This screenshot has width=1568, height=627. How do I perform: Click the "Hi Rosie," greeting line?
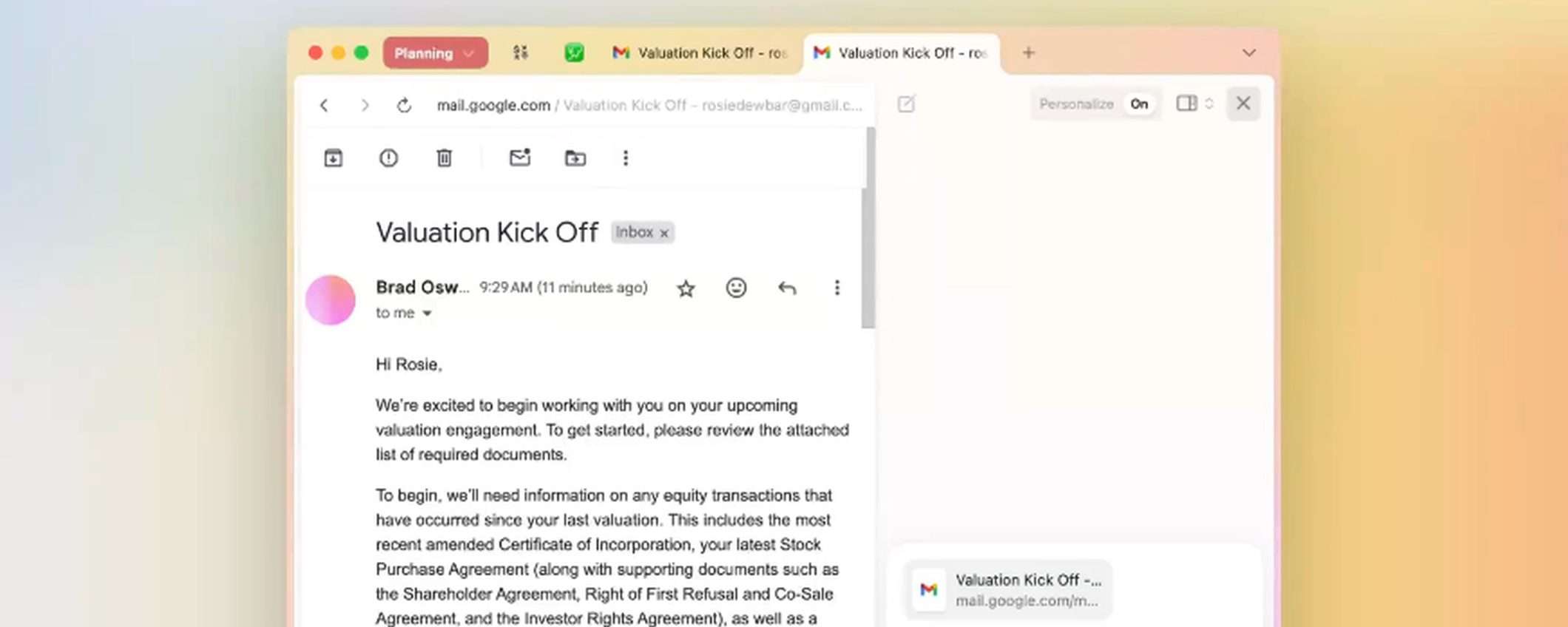[408, 365]
